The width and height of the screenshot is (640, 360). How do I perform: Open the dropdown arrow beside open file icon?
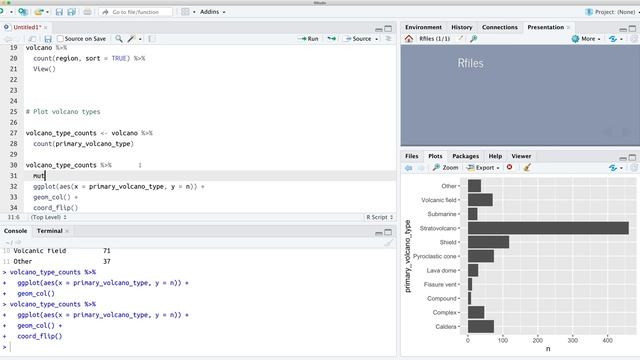[x=47, y=12]
